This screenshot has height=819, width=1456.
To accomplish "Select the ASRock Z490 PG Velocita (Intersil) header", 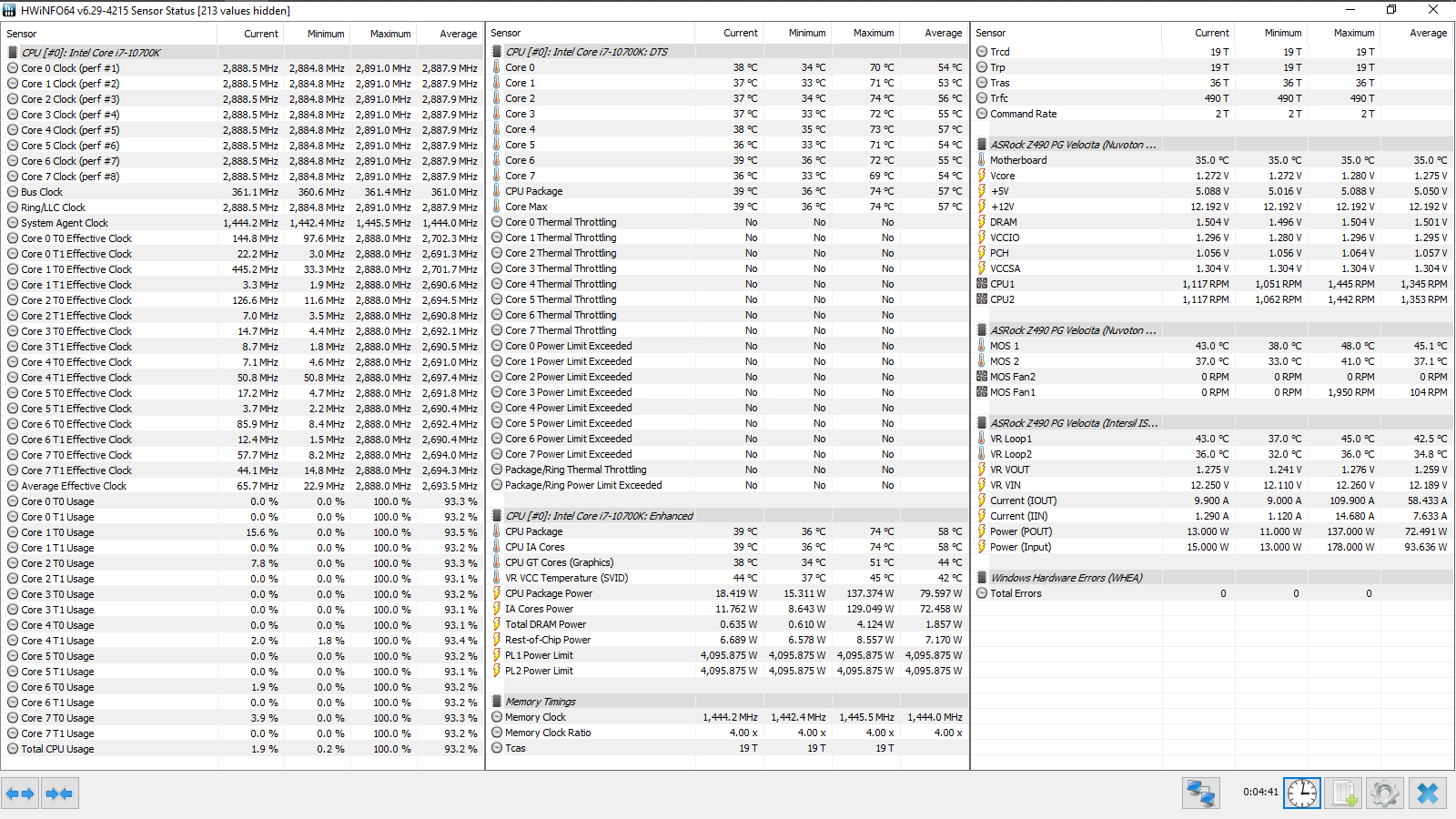I will coord(1213,423).
